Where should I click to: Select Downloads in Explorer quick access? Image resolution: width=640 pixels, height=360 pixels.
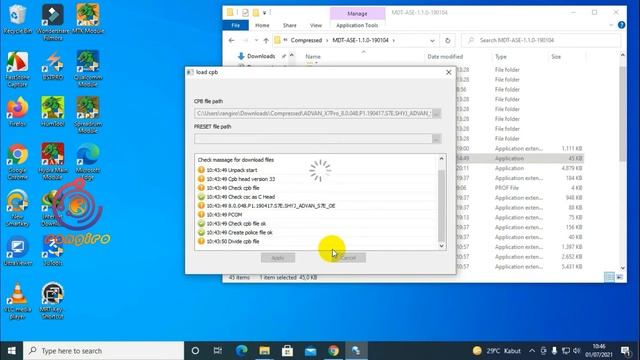pyautogui.click(x=260, y=56)
